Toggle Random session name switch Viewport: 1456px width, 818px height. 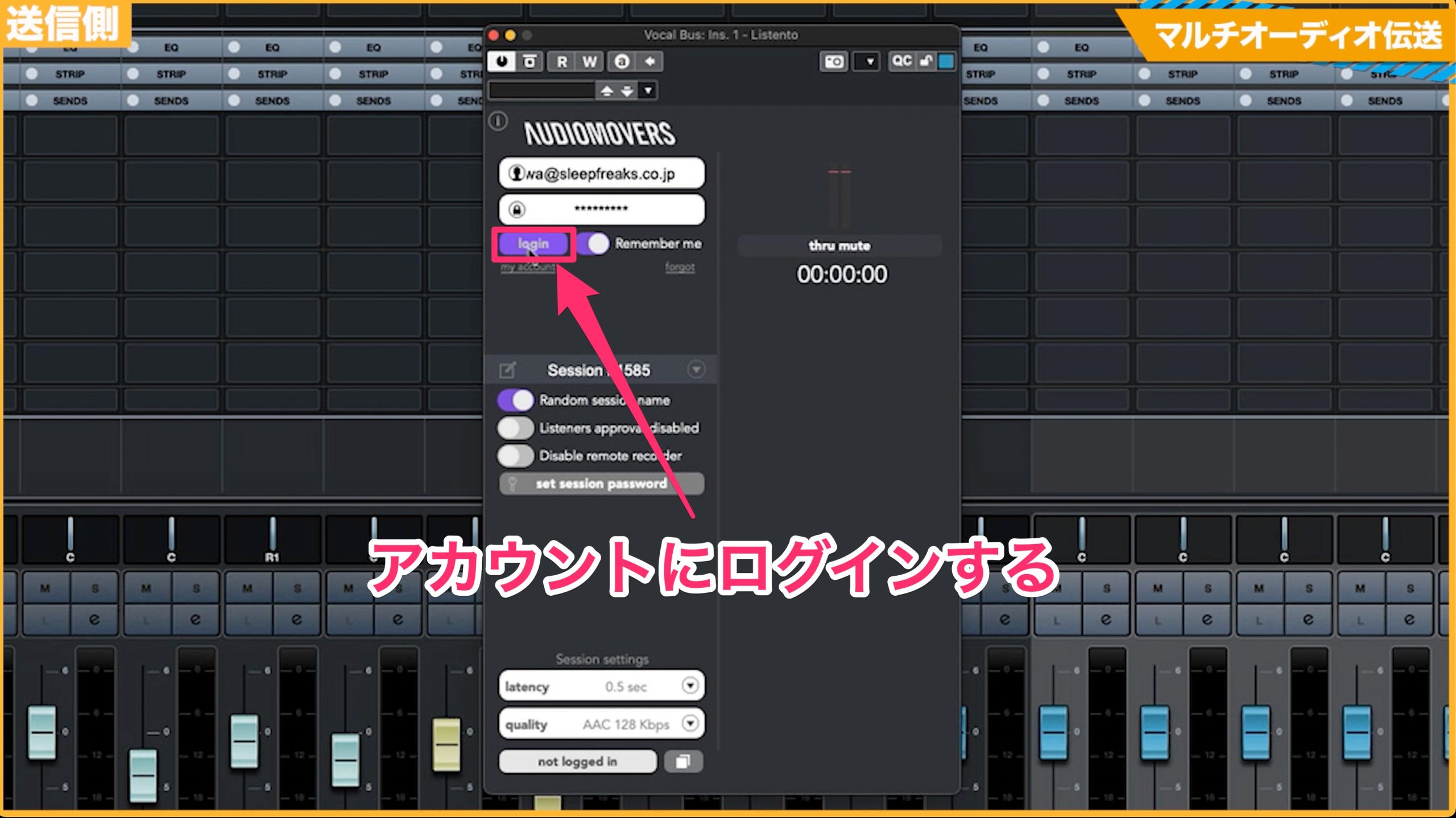(515, 401)
